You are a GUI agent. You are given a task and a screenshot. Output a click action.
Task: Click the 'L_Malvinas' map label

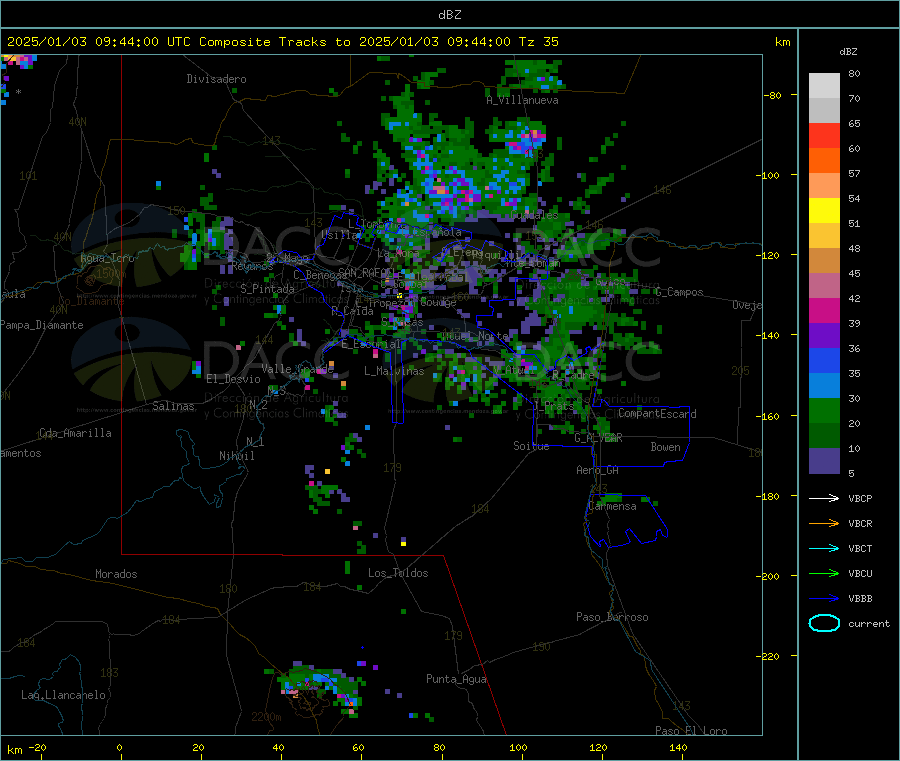coord(394,371)
